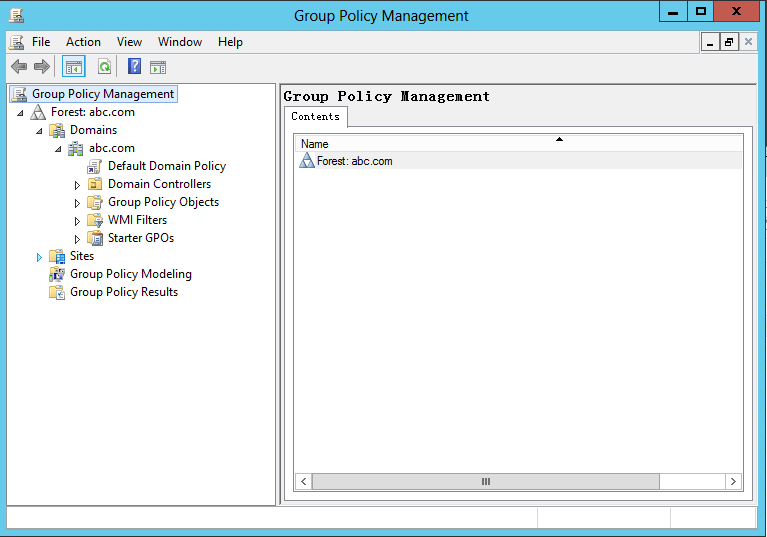
Task: Open the View menu
Action: pos(129,42)
